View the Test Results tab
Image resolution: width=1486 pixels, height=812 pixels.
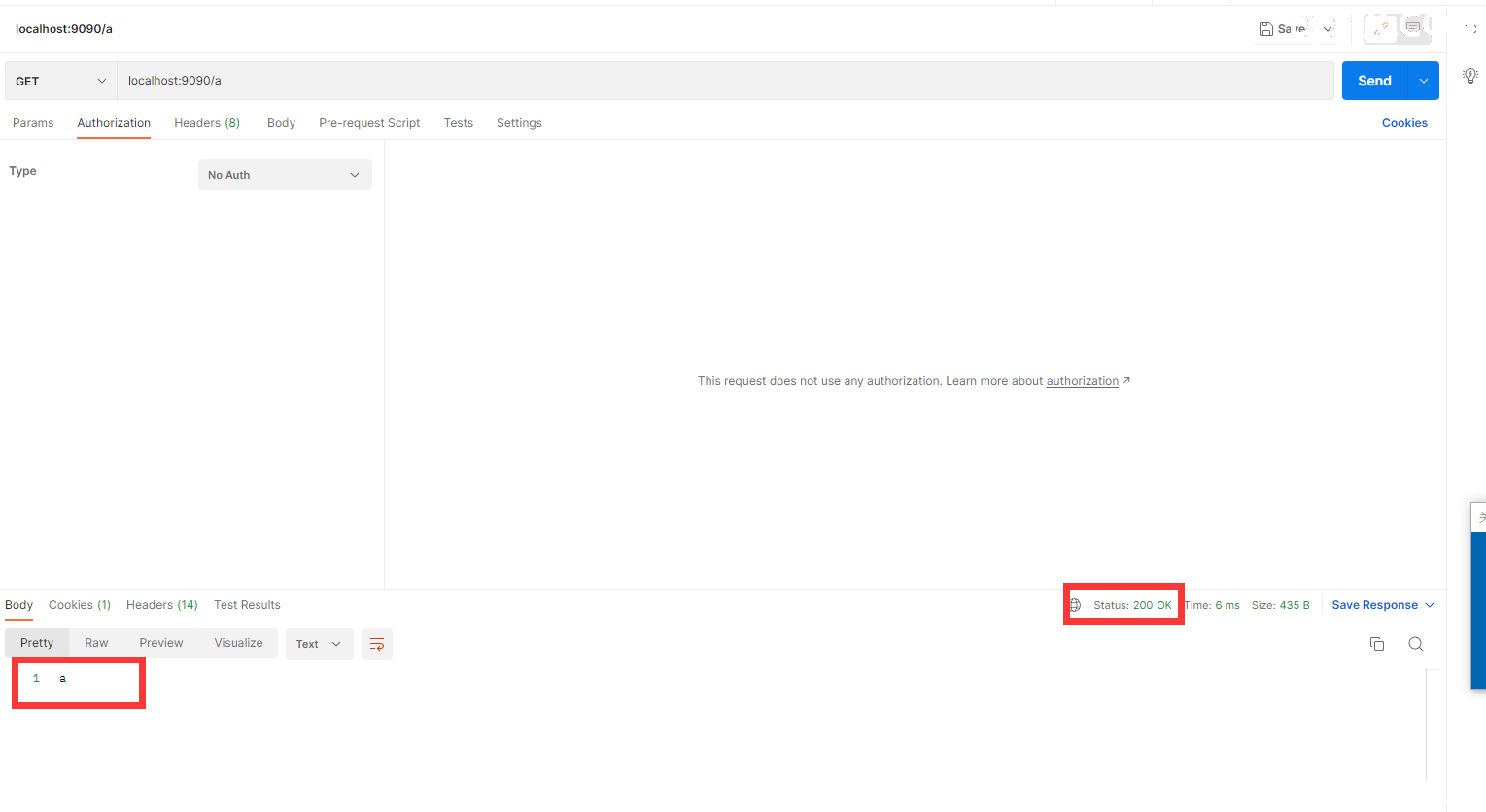click(x=247, y=605)
